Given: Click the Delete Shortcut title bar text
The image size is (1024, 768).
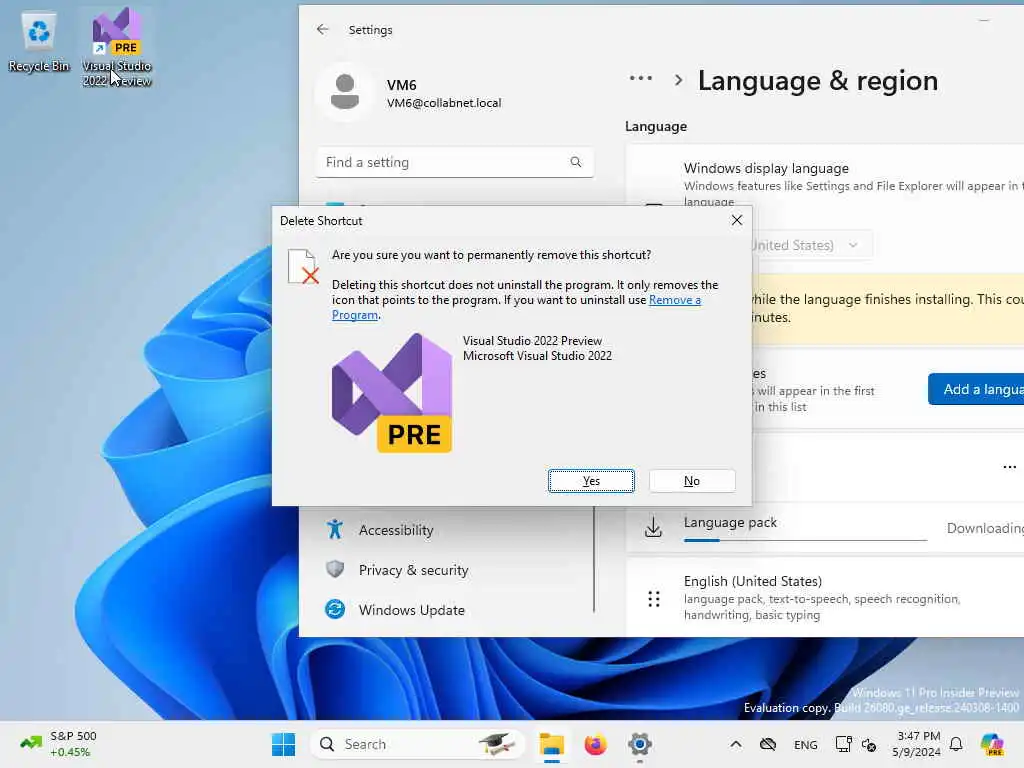Looking at the screenshot, I should pyautogui.click(x=321, y=221).
